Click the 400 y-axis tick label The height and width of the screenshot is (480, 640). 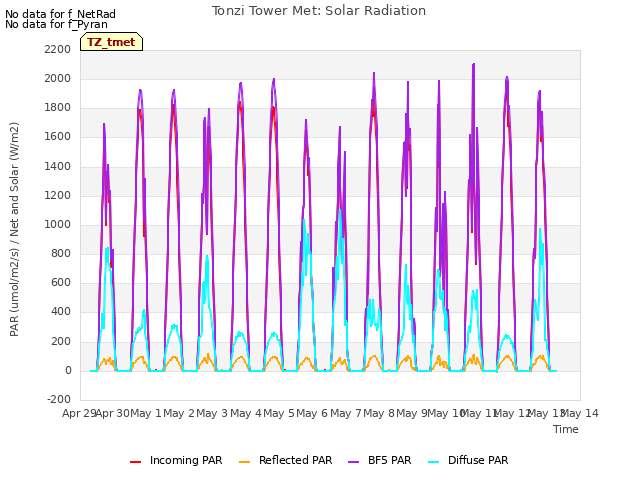[61, 312]
